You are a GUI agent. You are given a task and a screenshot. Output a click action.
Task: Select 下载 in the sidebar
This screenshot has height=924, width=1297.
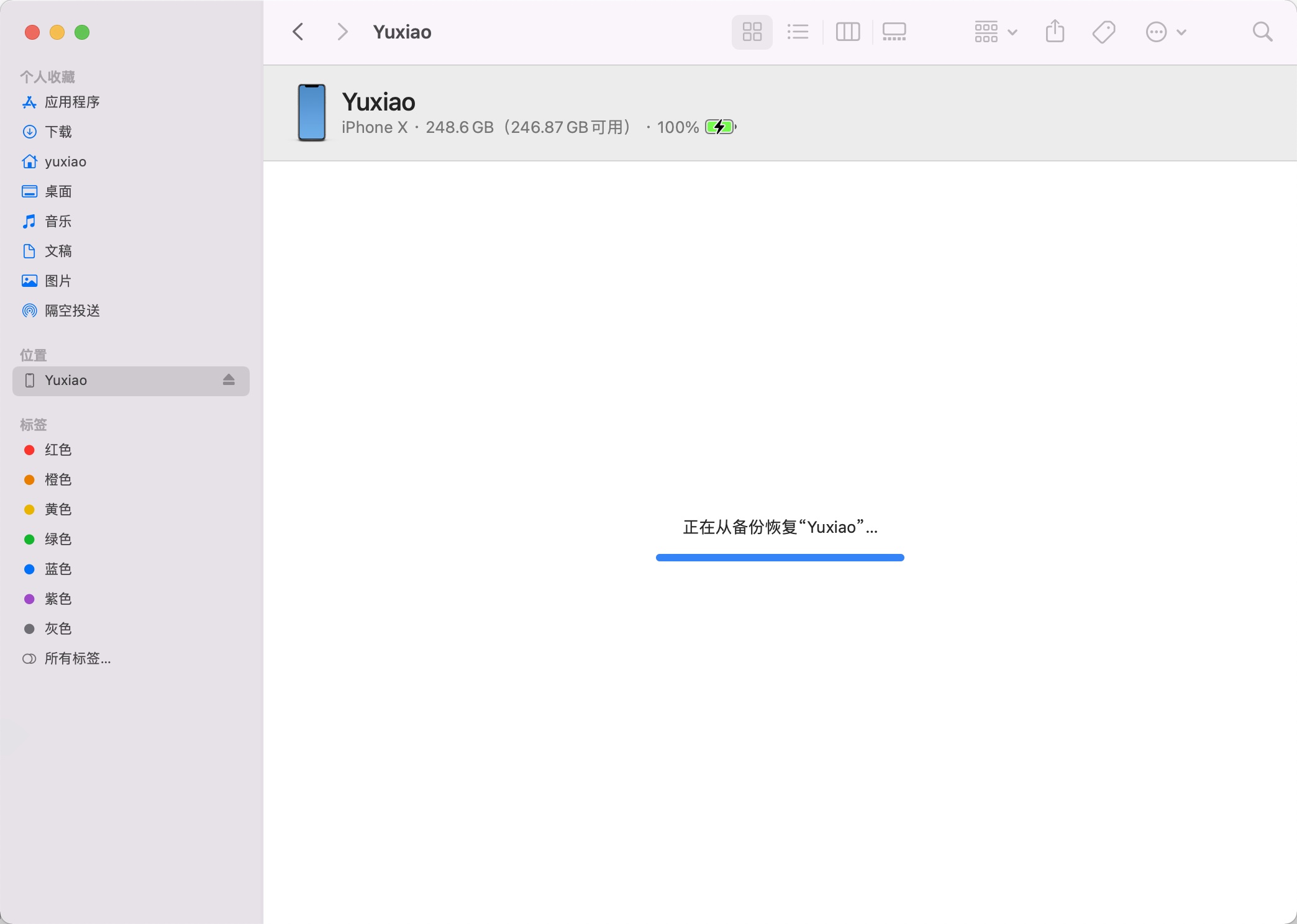tap(58, 132)
